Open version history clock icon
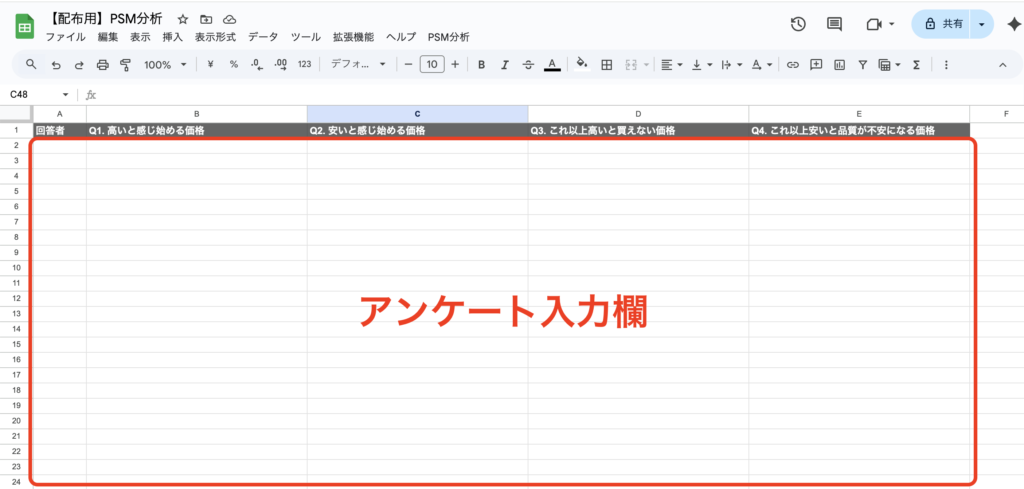 tap(798, 25)
